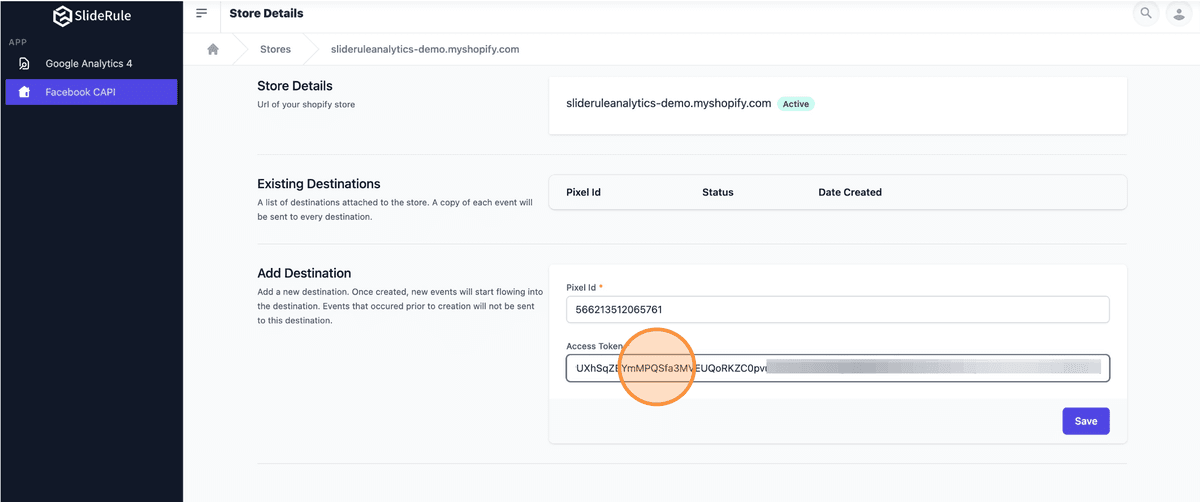Click the store URL in Store Details card
The width and height of the screenshot is (1200, 502).
(669, 103)
